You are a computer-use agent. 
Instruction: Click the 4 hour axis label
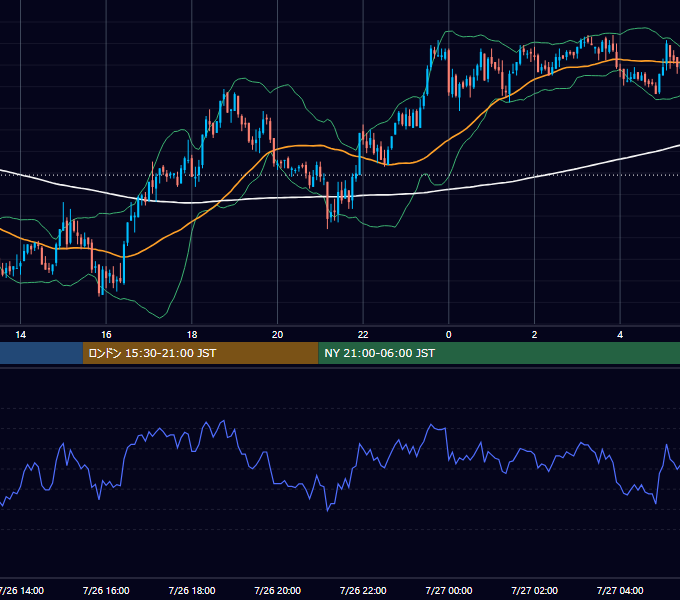(x=620, y=335)
